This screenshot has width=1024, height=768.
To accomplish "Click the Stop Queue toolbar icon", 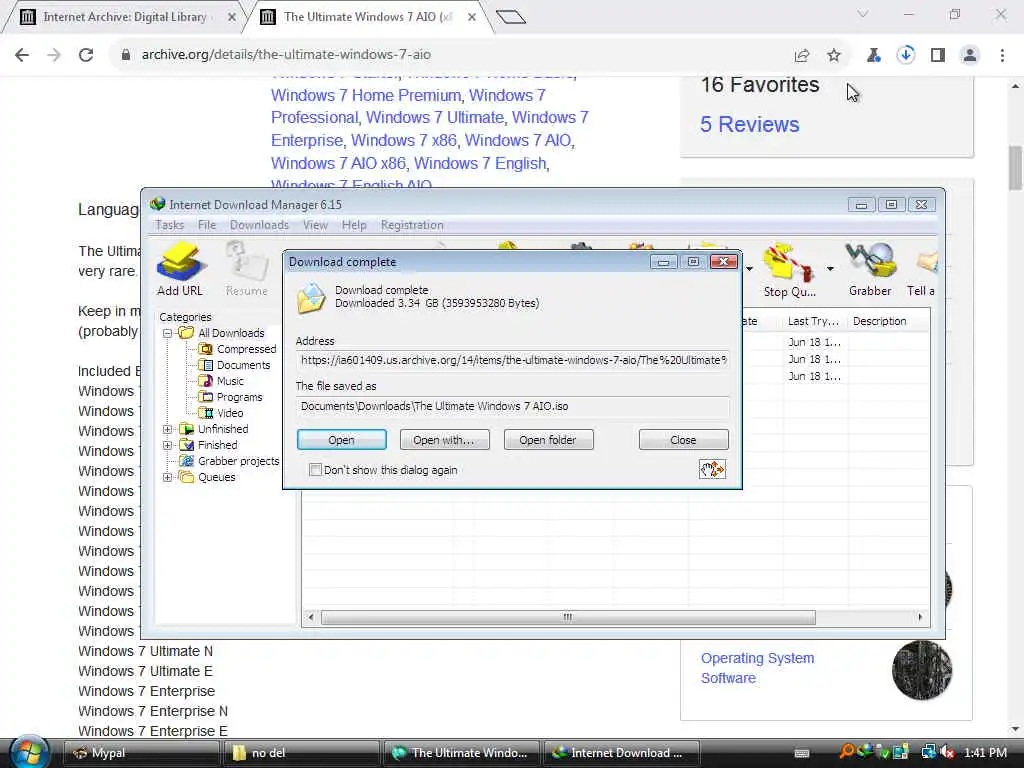I will 789,263.
